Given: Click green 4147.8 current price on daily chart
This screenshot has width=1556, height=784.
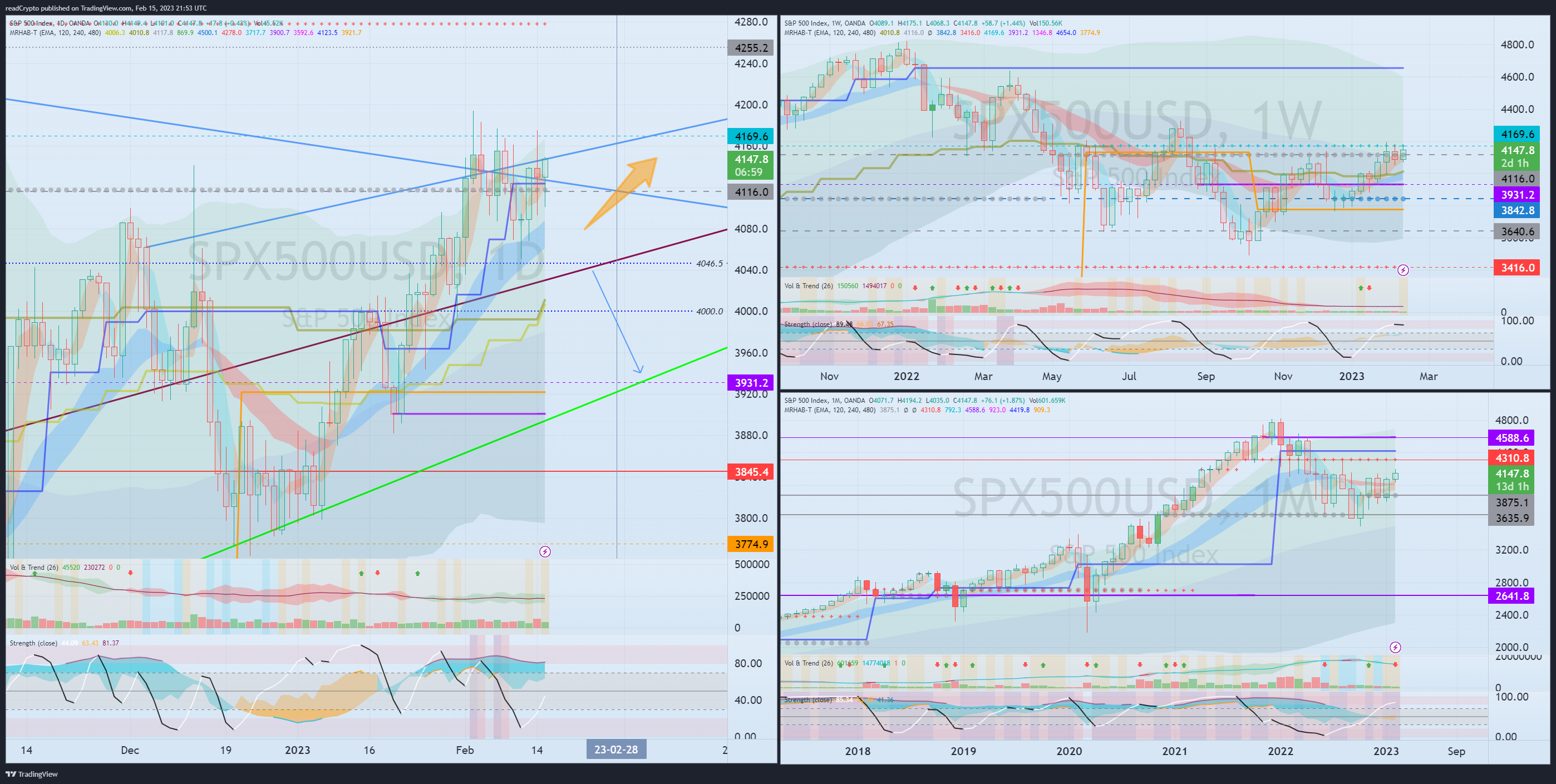Looking at the screenshot, I should (x=751, y=165).
